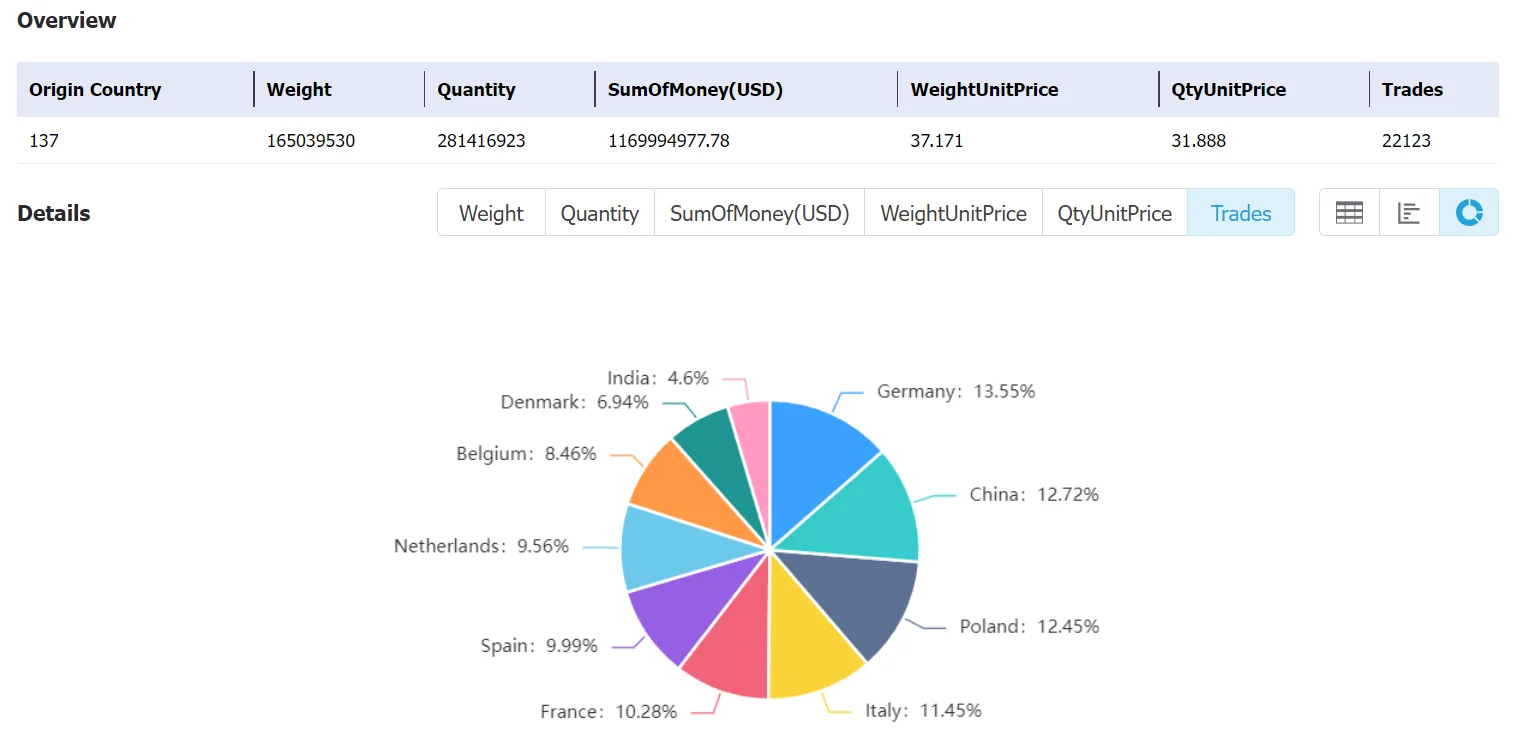Click the Overview section heading
Image resolution: width=1517 pixels, height=738 pixels.
[x=67, y=20]
